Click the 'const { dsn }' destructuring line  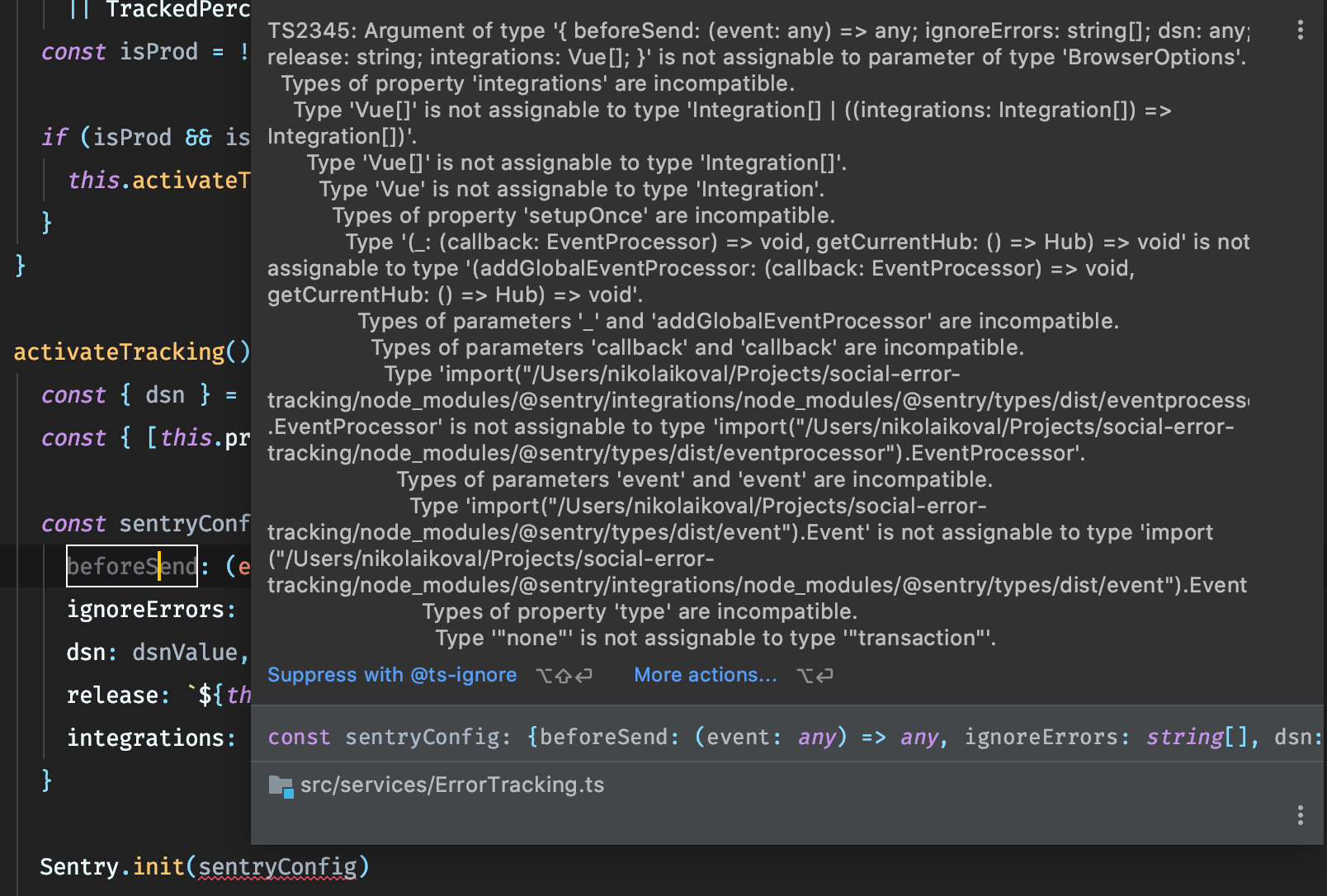[x=139, y=395]
